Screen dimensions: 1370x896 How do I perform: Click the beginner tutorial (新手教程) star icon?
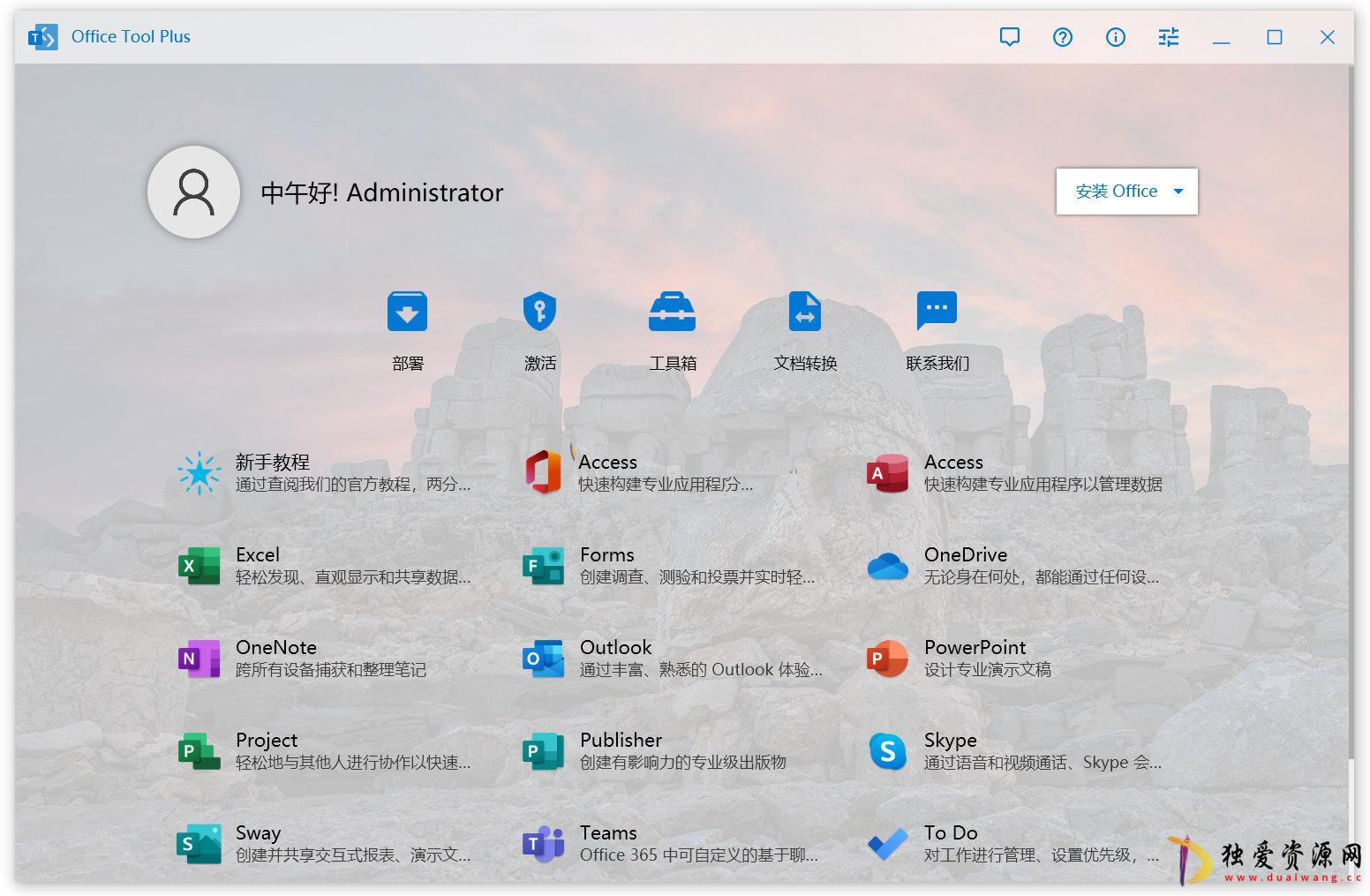tap(199, 473)
